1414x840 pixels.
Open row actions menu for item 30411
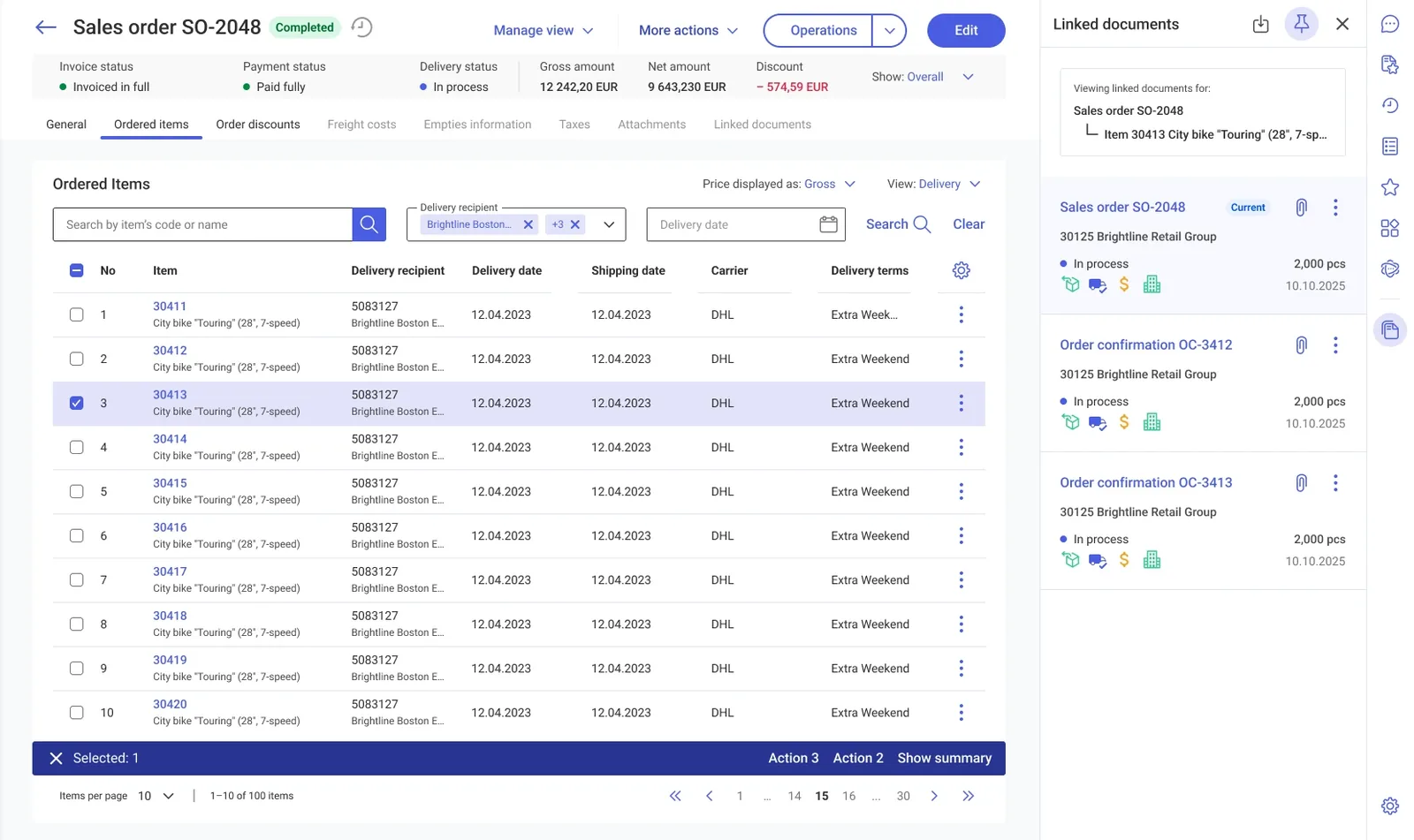coord(962,314)
